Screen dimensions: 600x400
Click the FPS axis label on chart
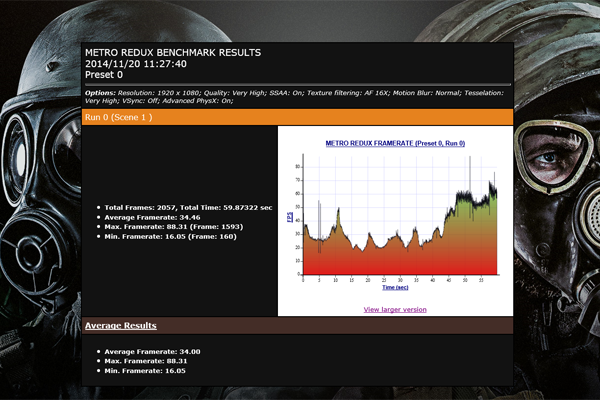290,215
